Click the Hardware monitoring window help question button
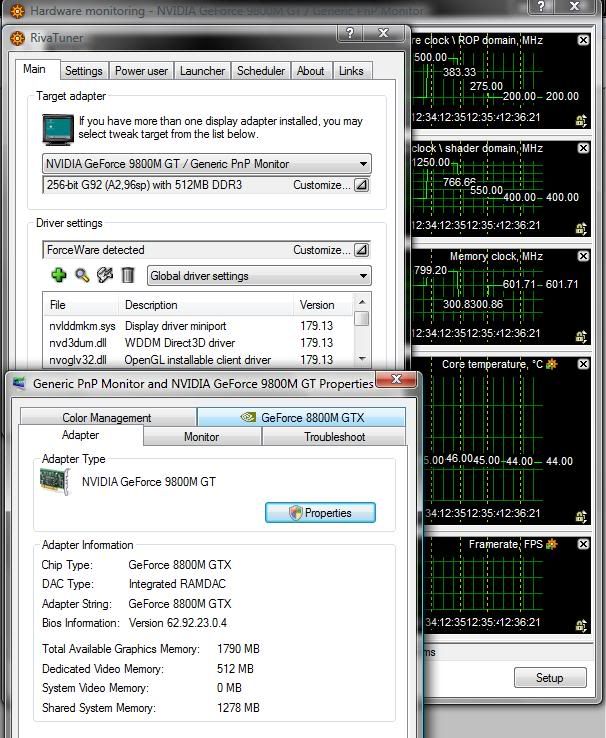This screenshot has width=606, height=738. [x=541, y=6]
